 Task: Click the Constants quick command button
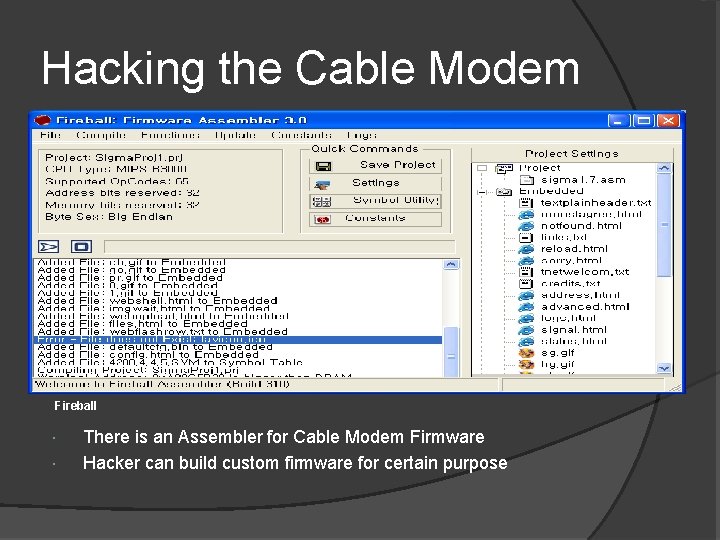pyautogui.click(x=375, y=218)
